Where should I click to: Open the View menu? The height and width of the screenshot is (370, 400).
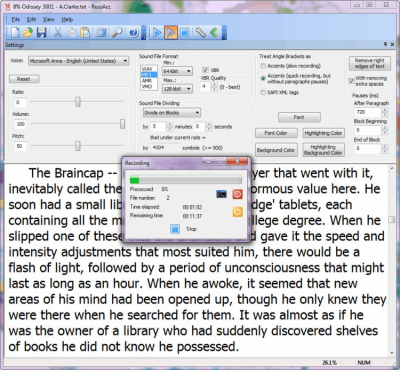(x=49, y=19)
